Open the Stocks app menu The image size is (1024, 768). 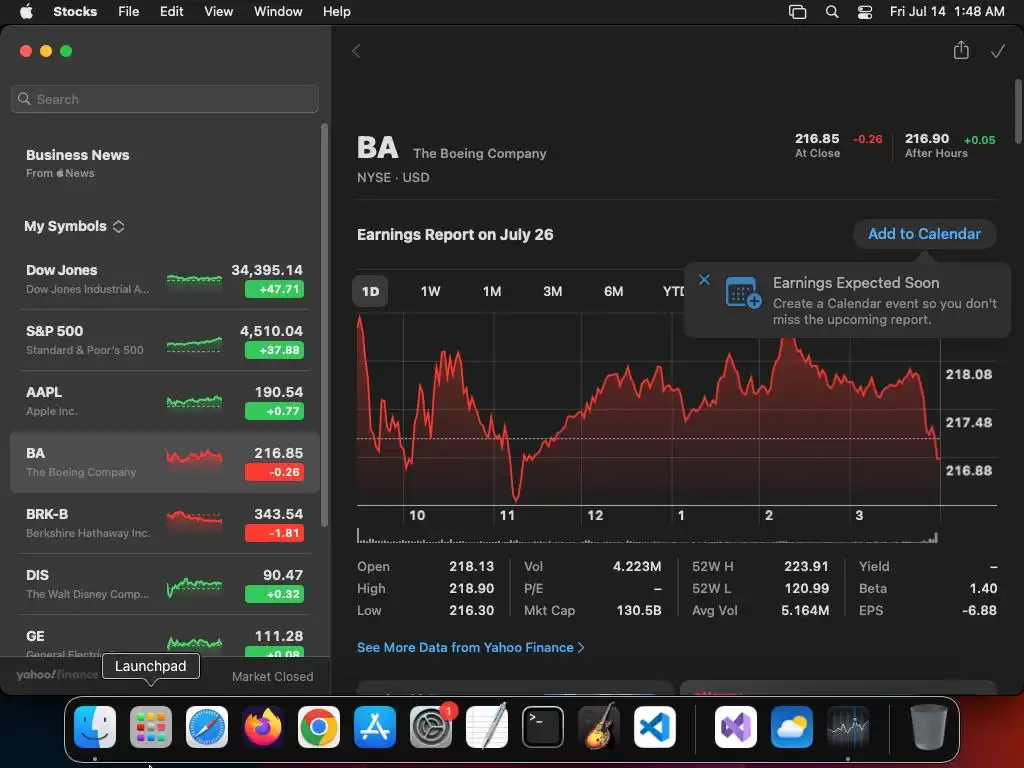[x=75, y=11]
